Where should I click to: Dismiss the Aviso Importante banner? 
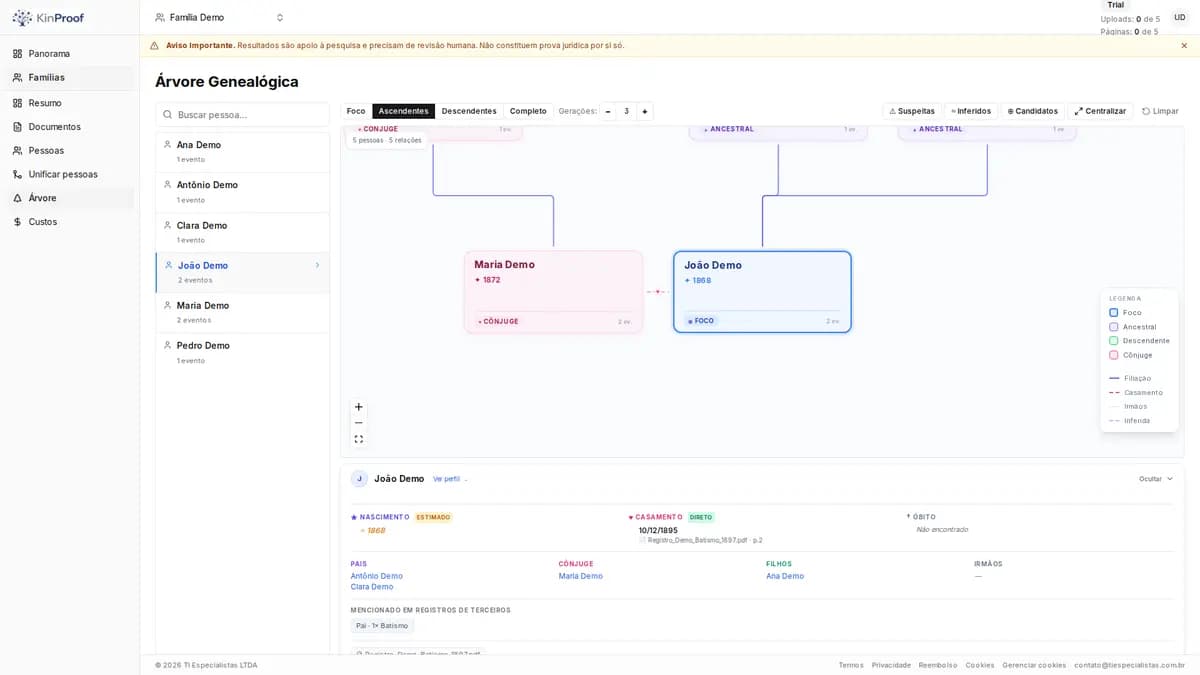pos(1184,45)
